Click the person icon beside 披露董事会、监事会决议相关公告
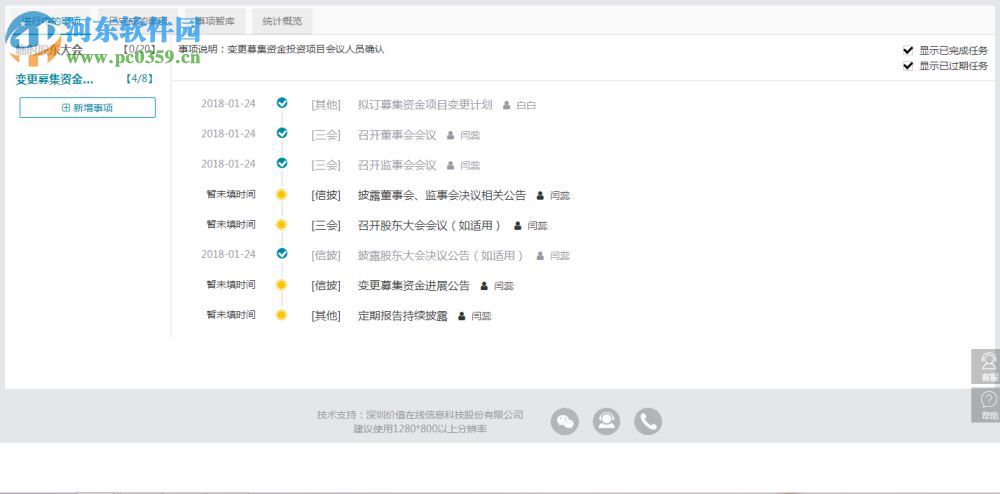Viewport: 1000px width, 494px height. tap(540, 196)
